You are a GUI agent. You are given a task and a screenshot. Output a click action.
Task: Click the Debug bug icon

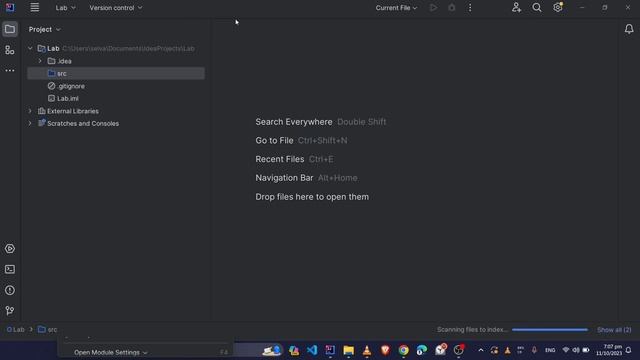[x=451, y=7]
